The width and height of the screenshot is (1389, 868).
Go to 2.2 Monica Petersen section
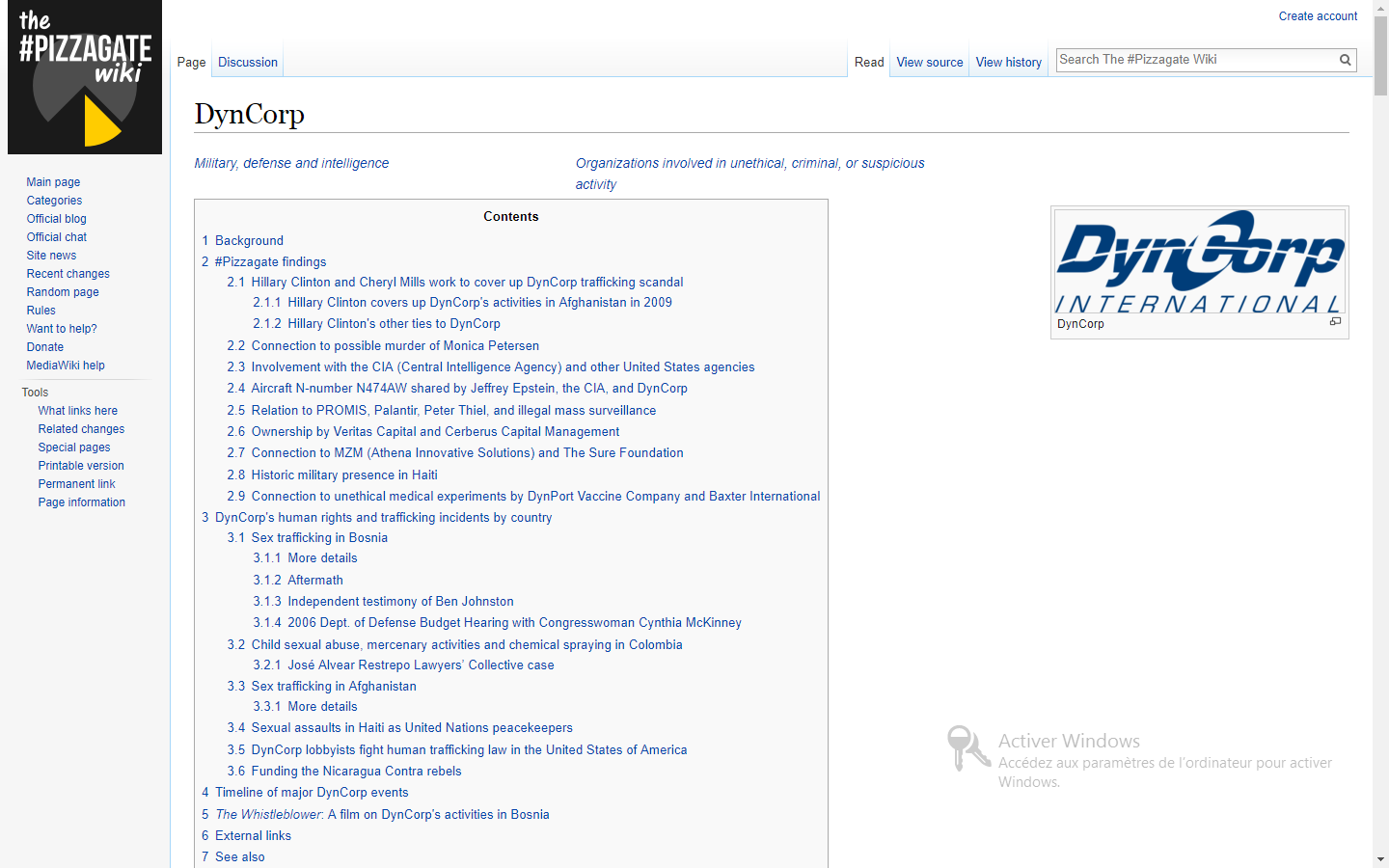383,346
